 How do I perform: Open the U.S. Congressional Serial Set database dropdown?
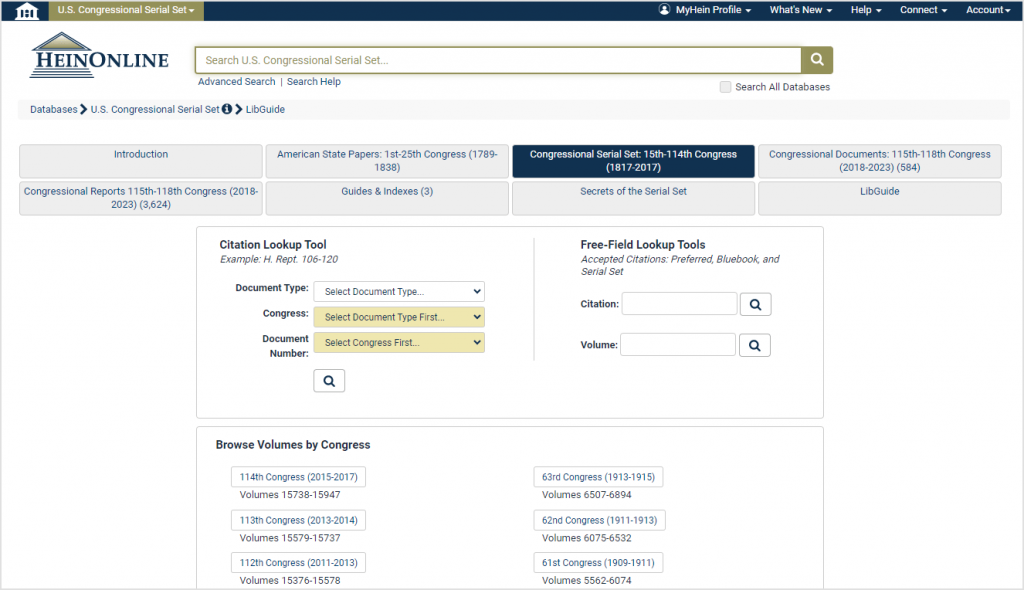[x=126, y=10]
